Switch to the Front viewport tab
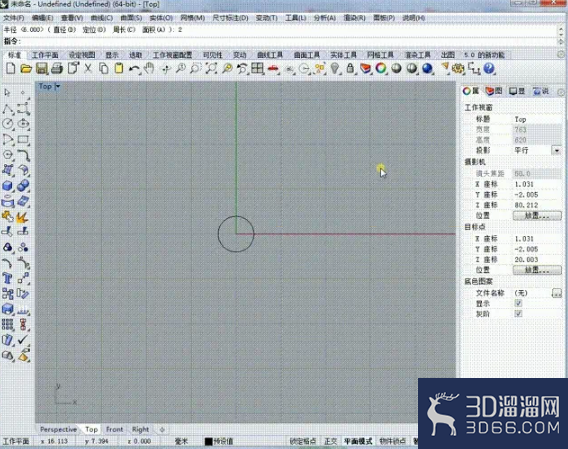 pyautogui.click(x=114, y=429)
